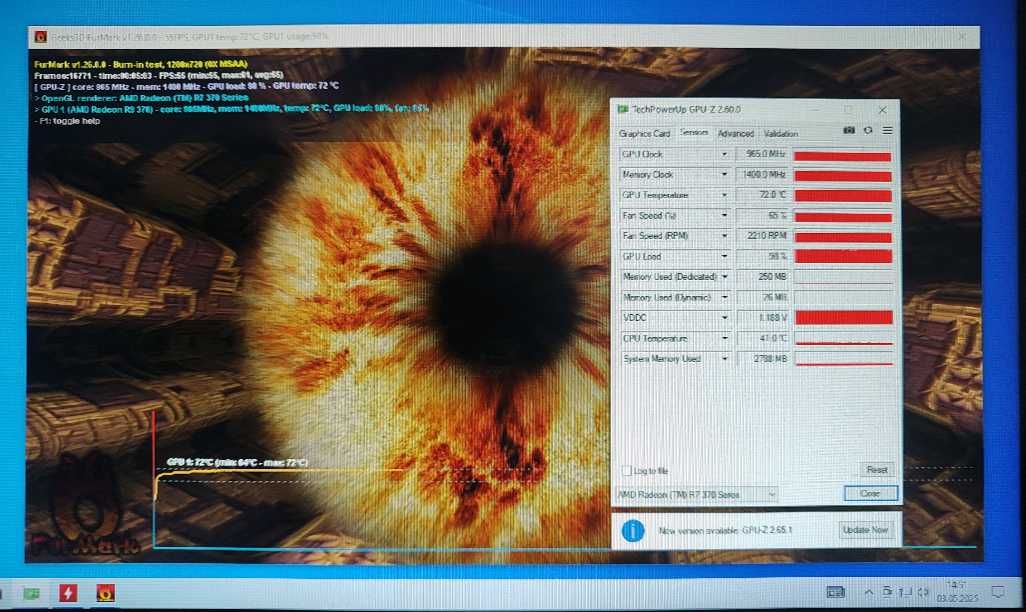Expand the Fan Speed (%) sensor dropdown
1026x612 pixels.
[724, 215]
